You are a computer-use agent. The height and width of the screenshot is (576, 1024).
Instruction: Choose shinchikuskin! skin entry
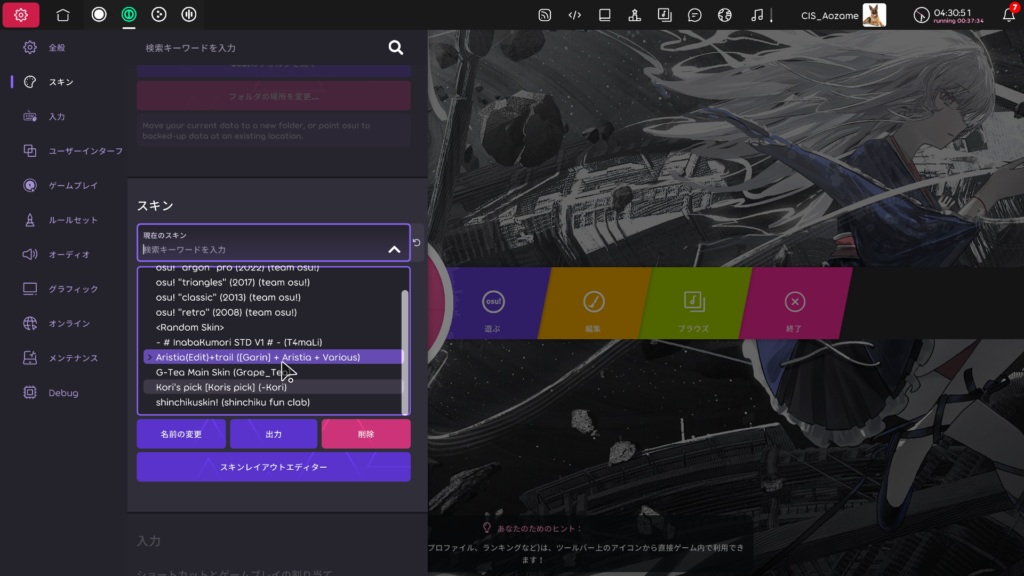click(273, 402)
